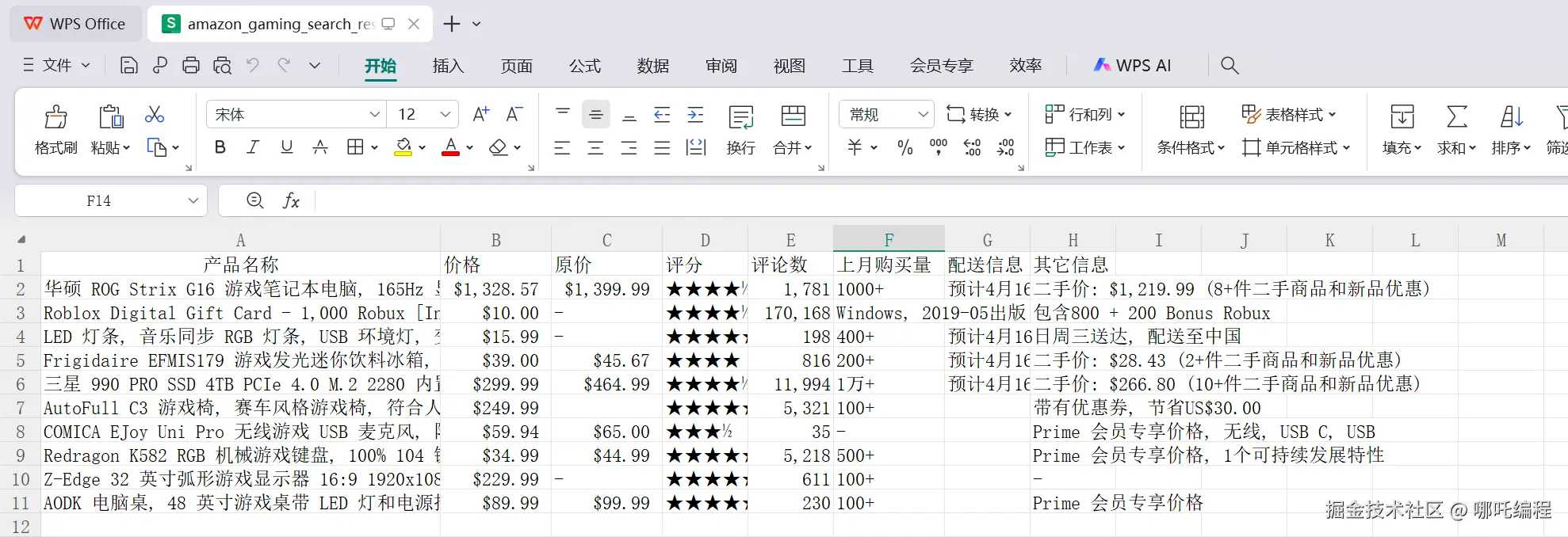This screenshot has width=1568, height=537.
Task: Switch to the 视图 tab
Action: click(789, 66)
